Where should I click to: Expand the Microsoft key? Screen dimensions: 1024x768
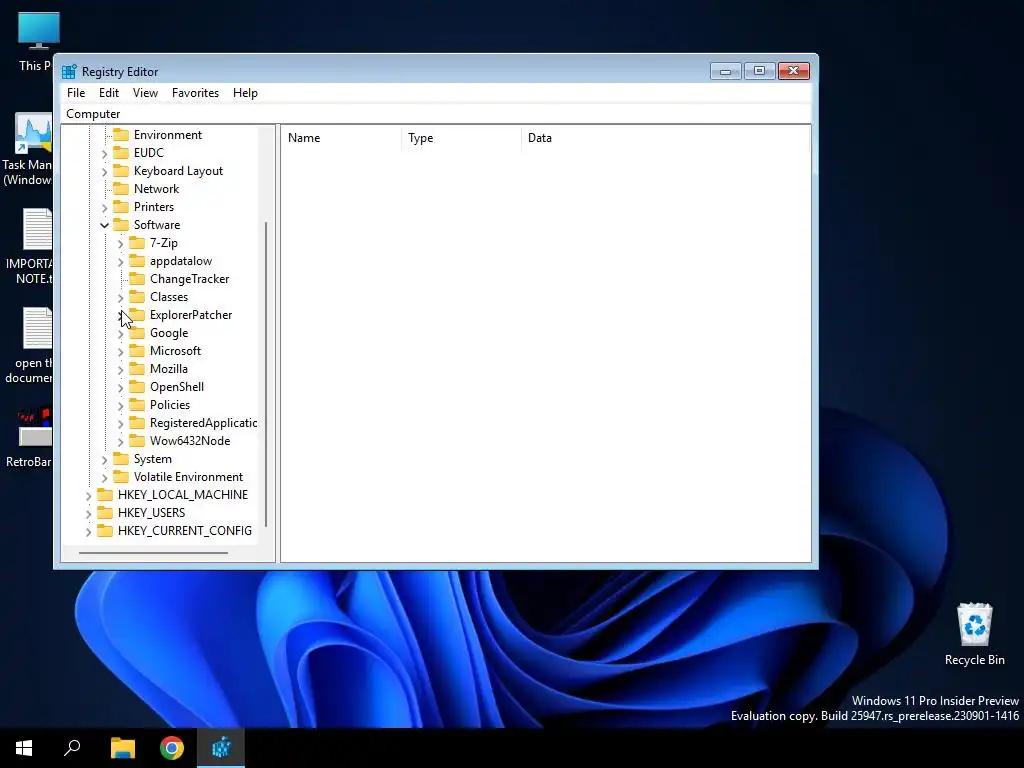click(x=120, y=352)
